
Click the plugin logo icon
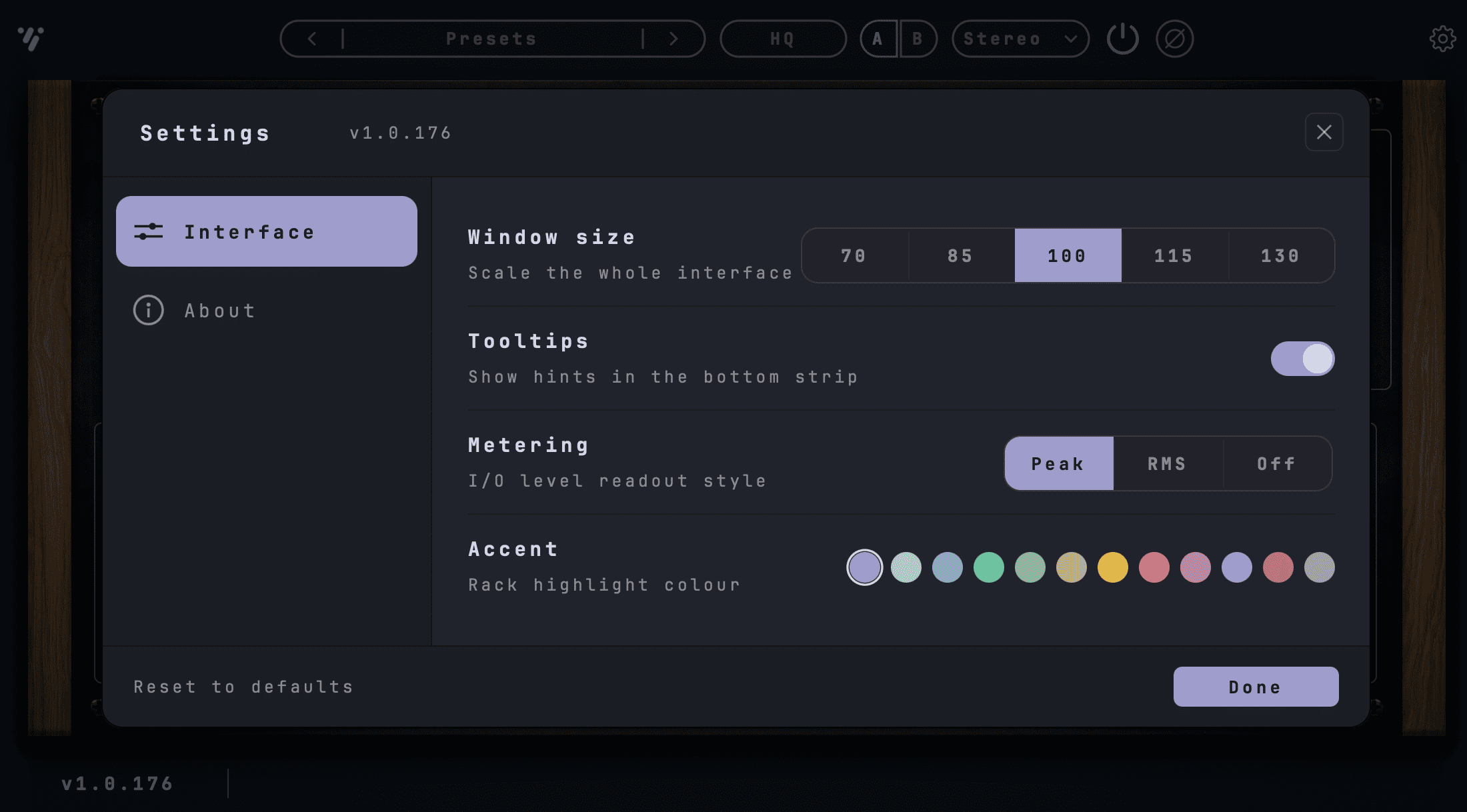(x=31, y=39)
